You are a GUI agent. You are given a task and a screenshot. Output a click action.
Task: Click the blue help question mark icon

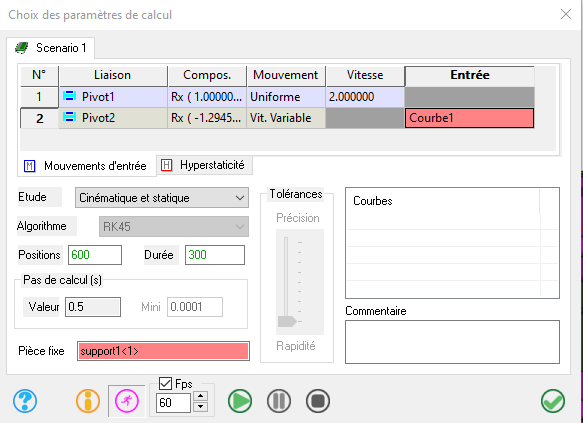(x=25, y=401)
